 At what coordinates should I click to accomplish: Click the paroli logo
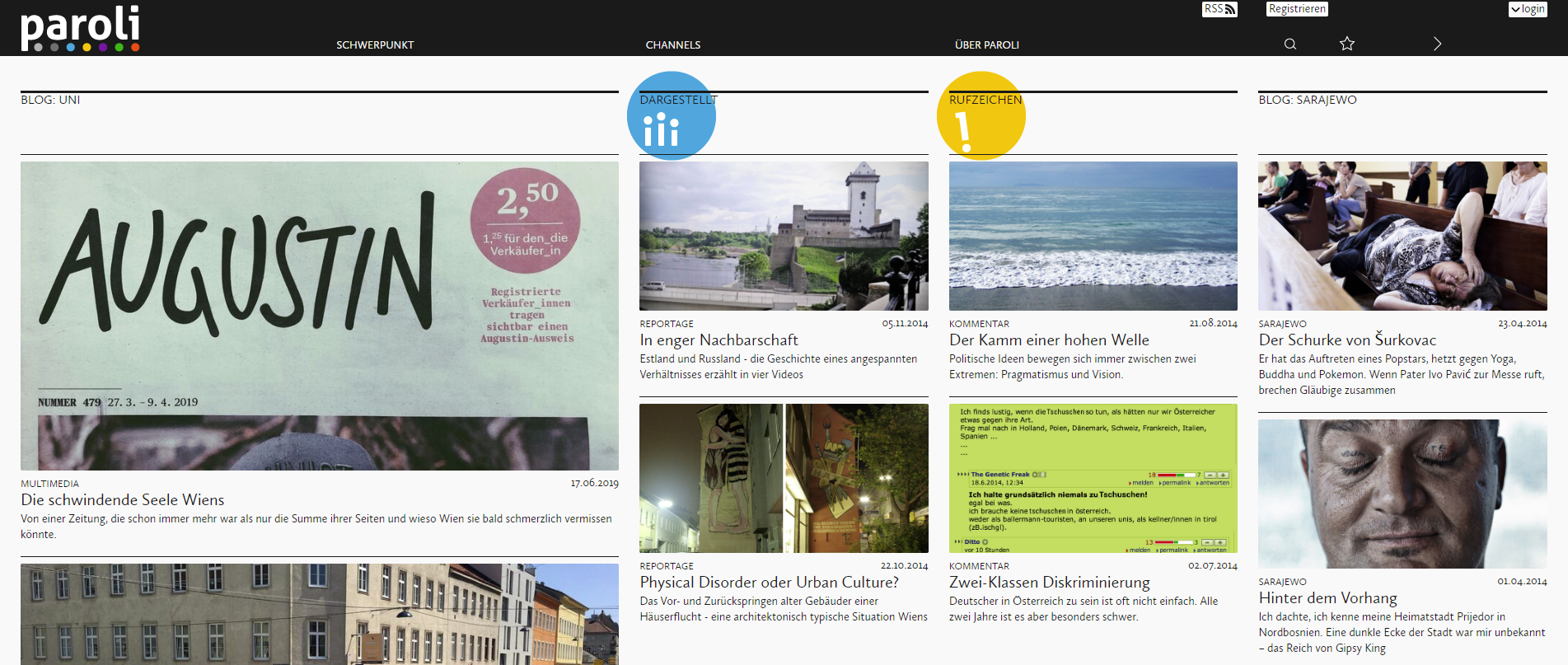[80, 28]
